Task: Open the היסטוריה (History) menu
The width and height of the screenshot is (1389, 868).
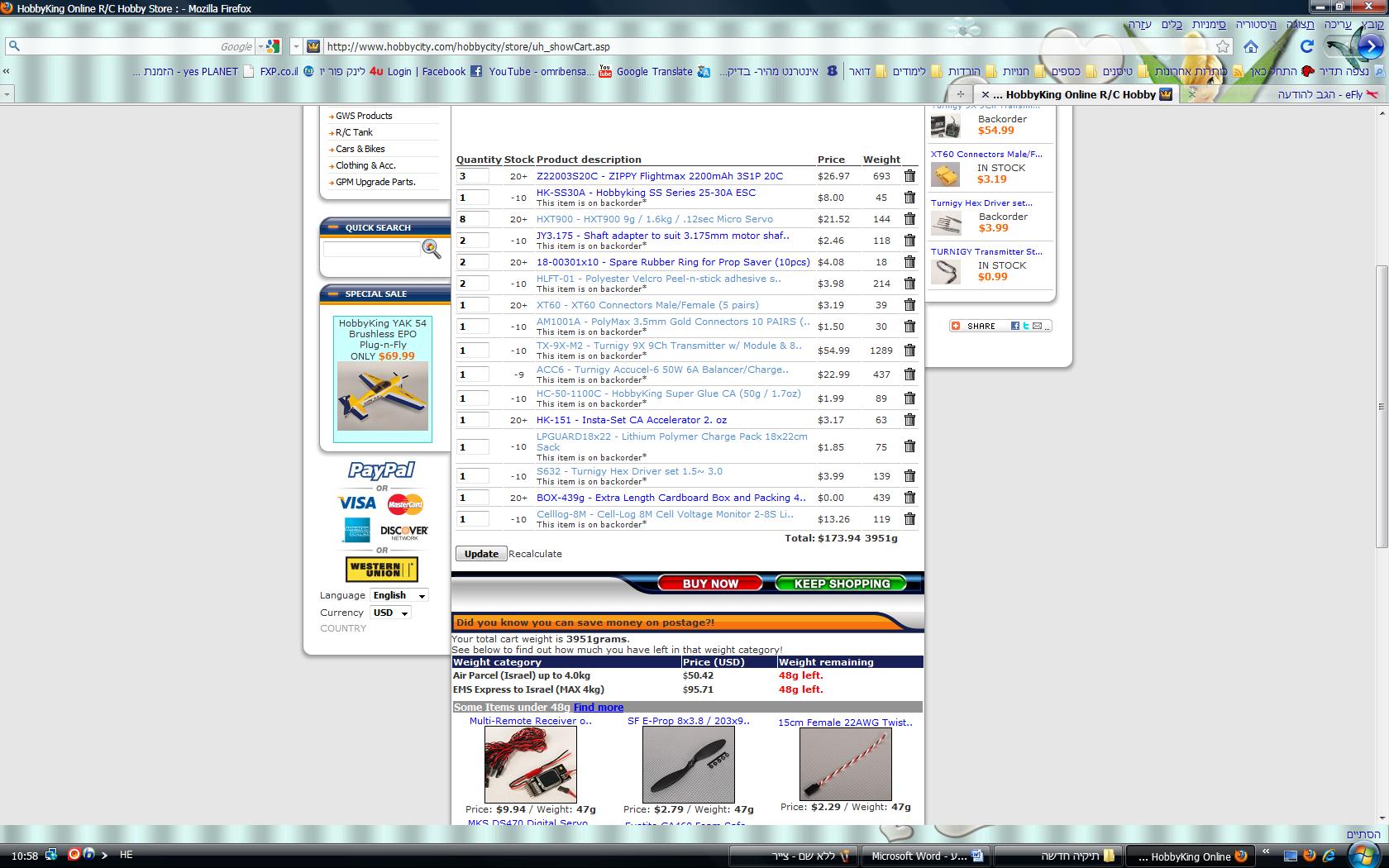Action: 1256,26
